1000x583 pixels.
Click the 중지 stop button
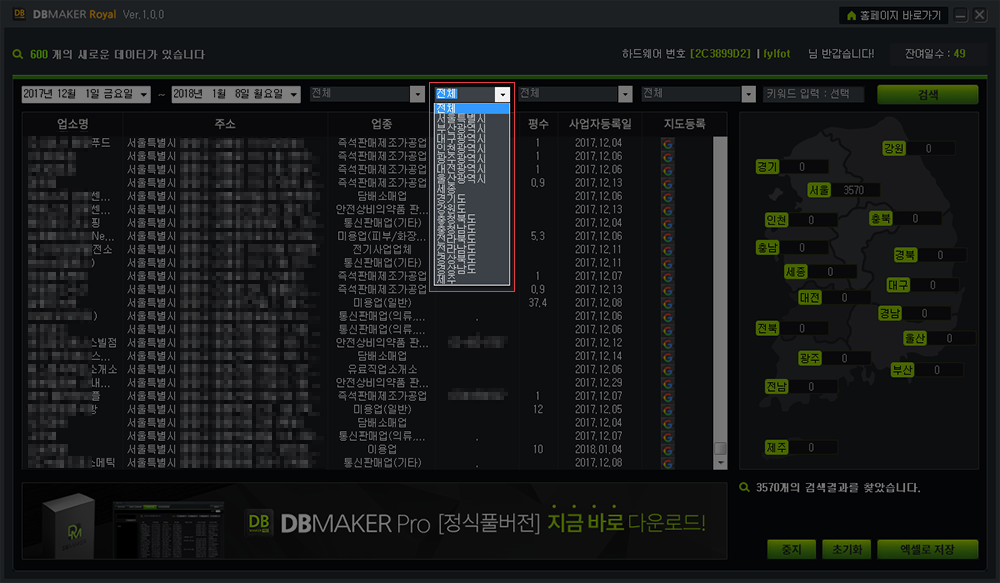point(791,549)
